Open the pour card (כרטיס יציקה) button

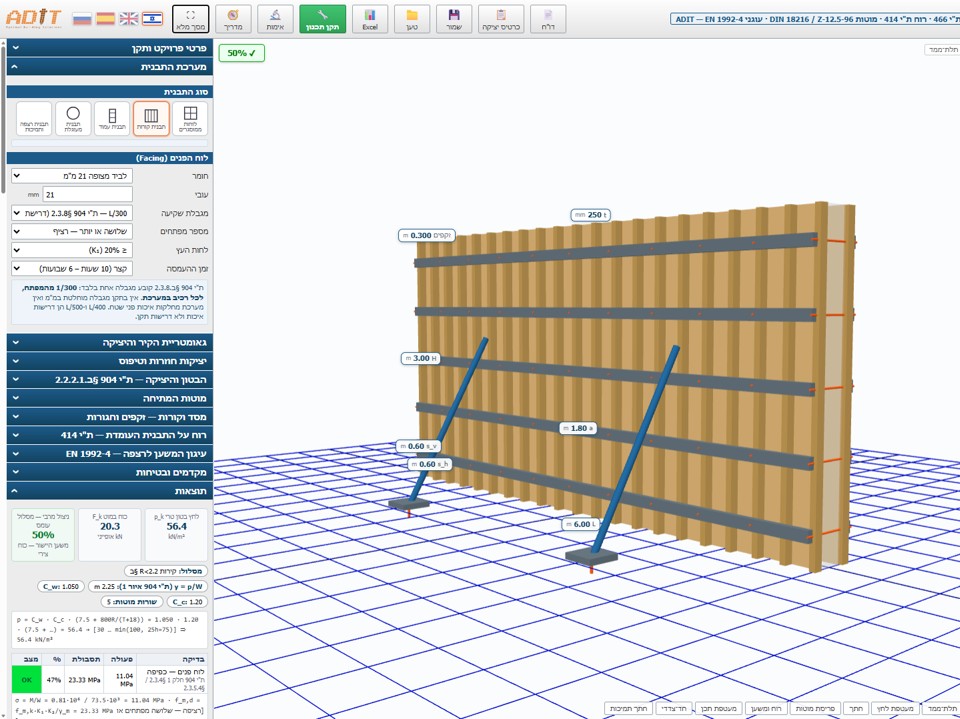pyautogui.click(x=501, y=19)
